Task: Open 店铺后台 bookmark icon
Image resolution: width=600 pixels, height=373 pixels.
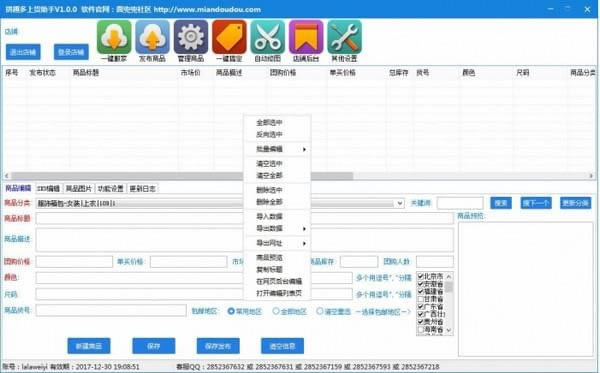Action: 306,37
